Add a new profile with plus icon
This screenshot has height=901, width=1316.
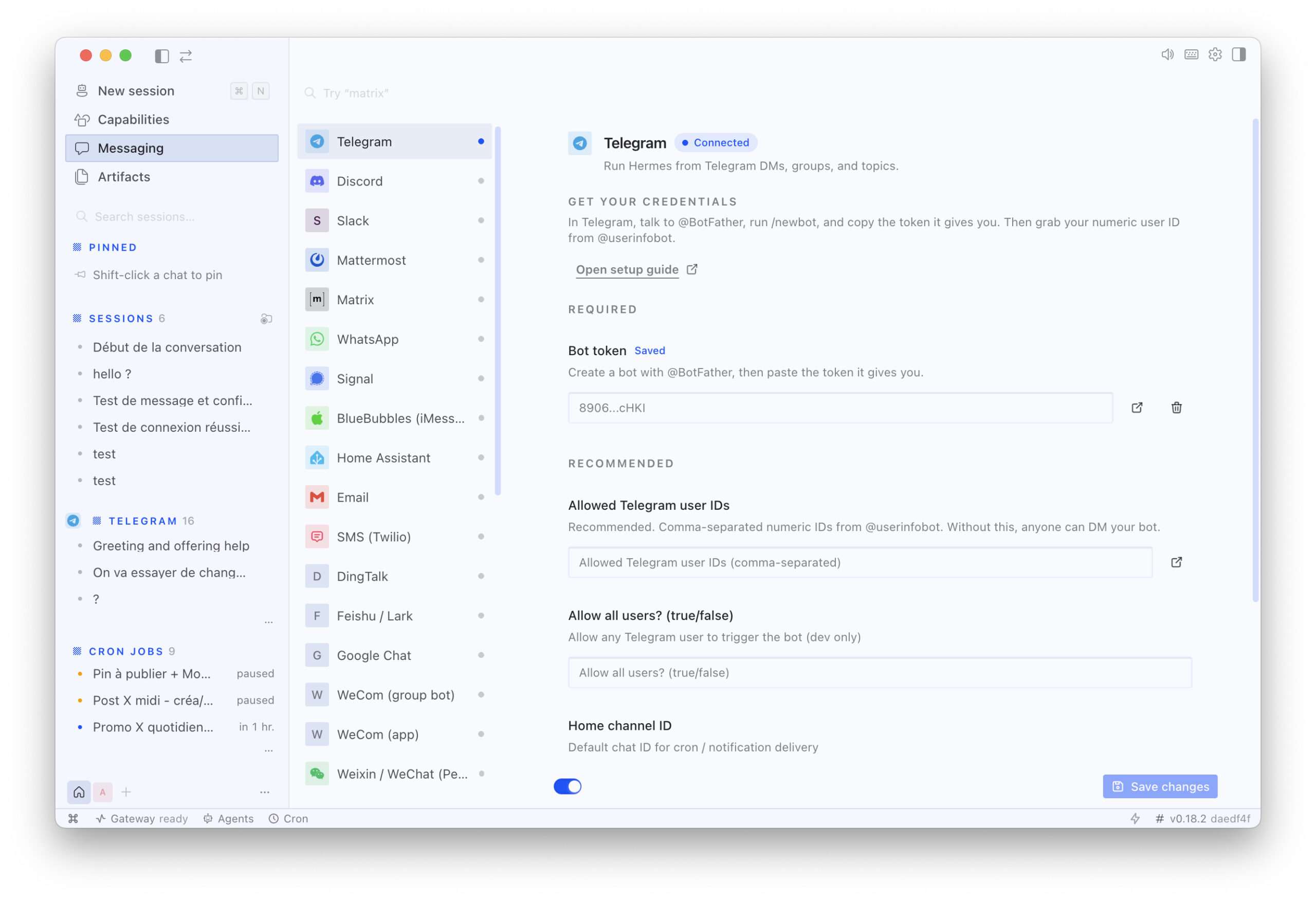point(126,792)
